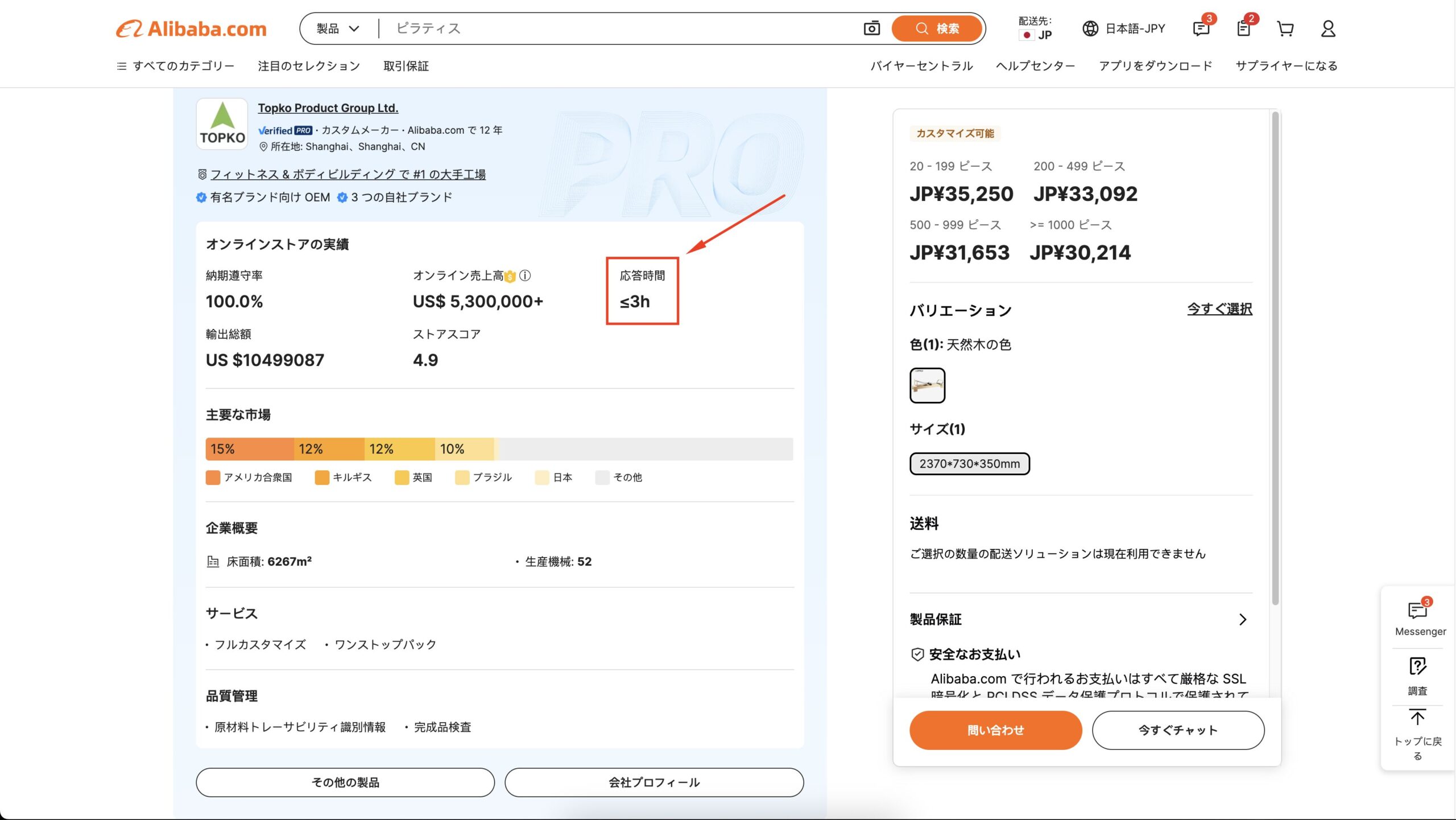Click the info icon beside オンライン売上高
The height and width of the screenshot is (820, 1456).
(526, 276)
